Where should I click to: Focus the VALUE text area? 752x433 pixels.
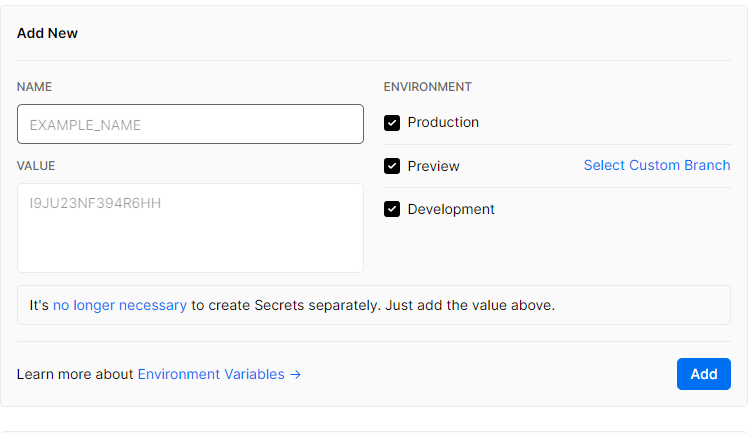coord(190,228)
